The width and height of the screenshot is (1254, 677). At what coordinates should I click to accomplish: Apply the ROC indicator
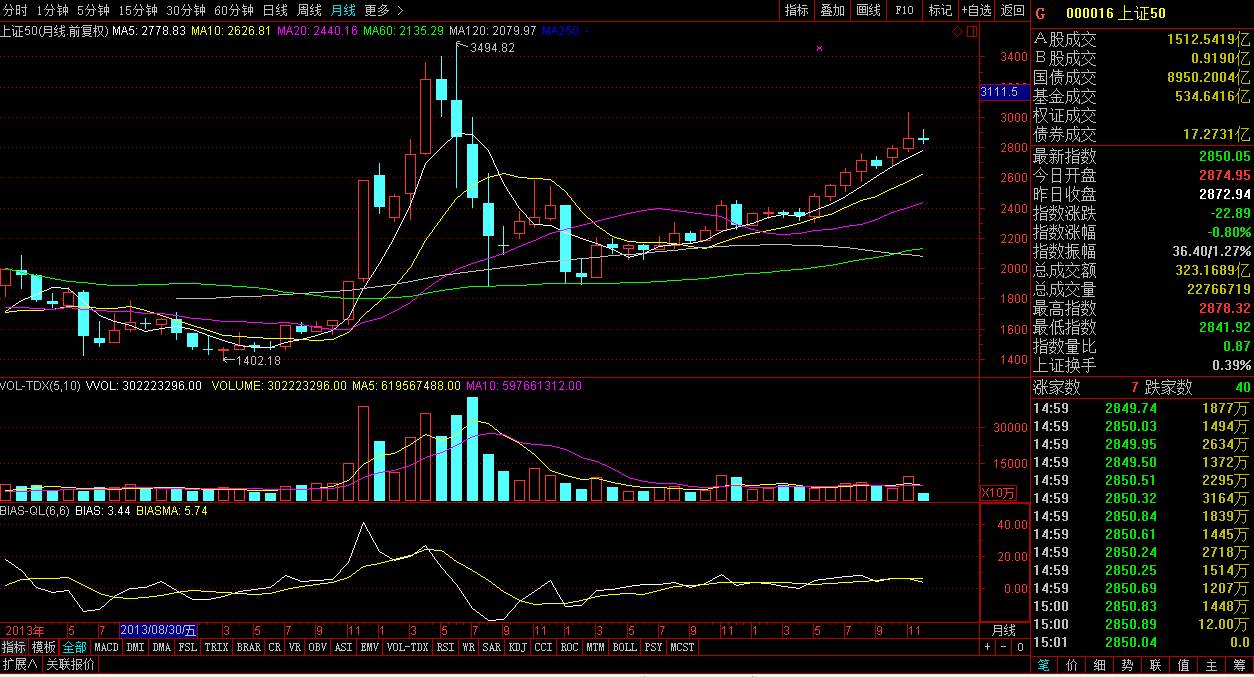click(569, 647)
